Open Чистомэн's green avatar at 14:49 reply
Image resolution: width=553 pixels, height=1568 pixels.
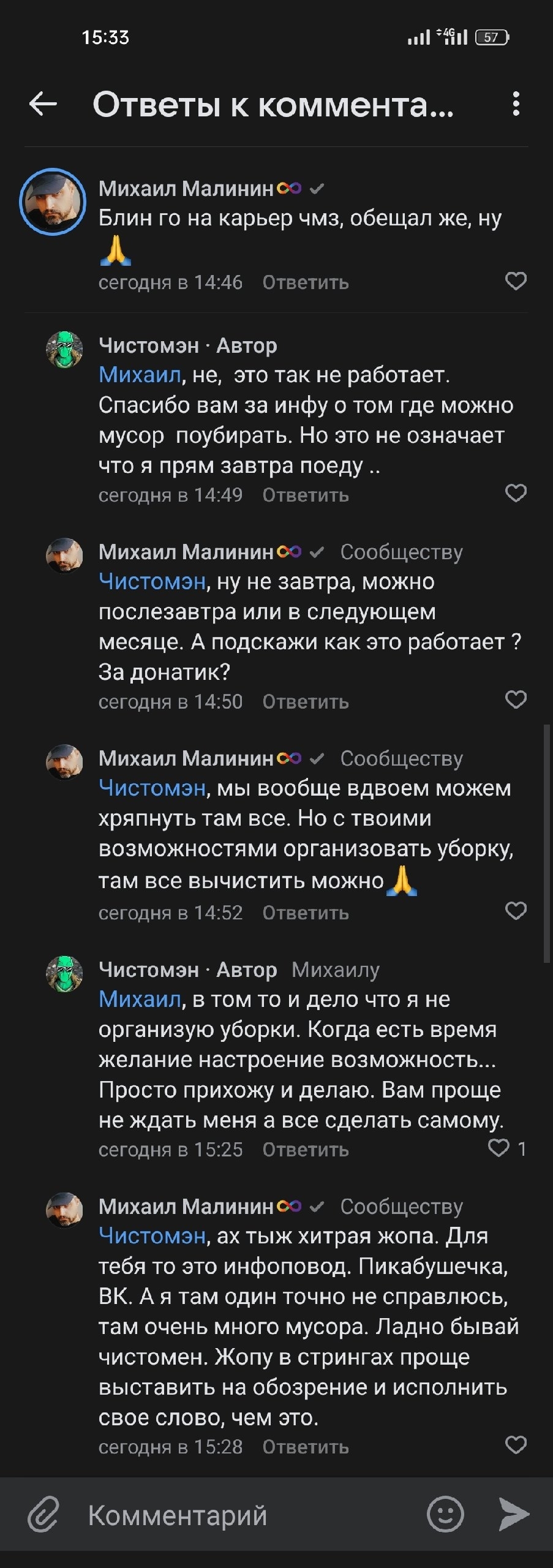(64, 350)
